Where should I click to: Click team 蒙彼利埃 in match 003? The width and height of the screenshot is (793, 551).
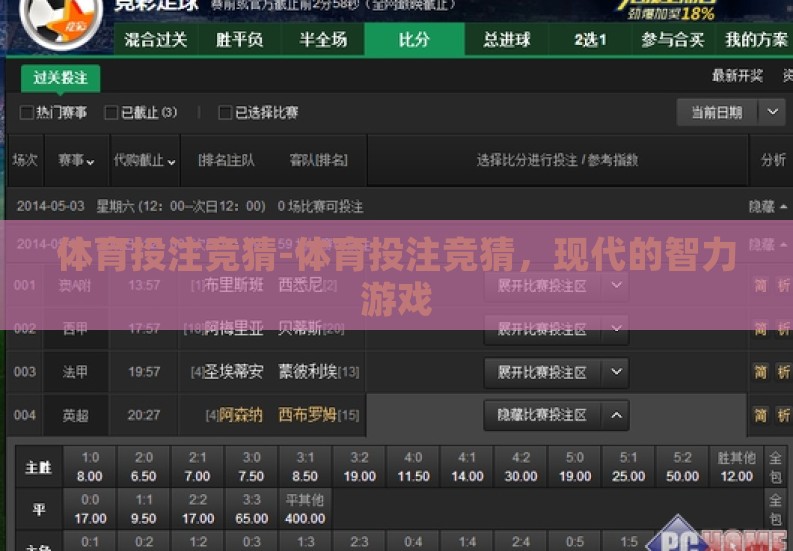tap(307, 372)
